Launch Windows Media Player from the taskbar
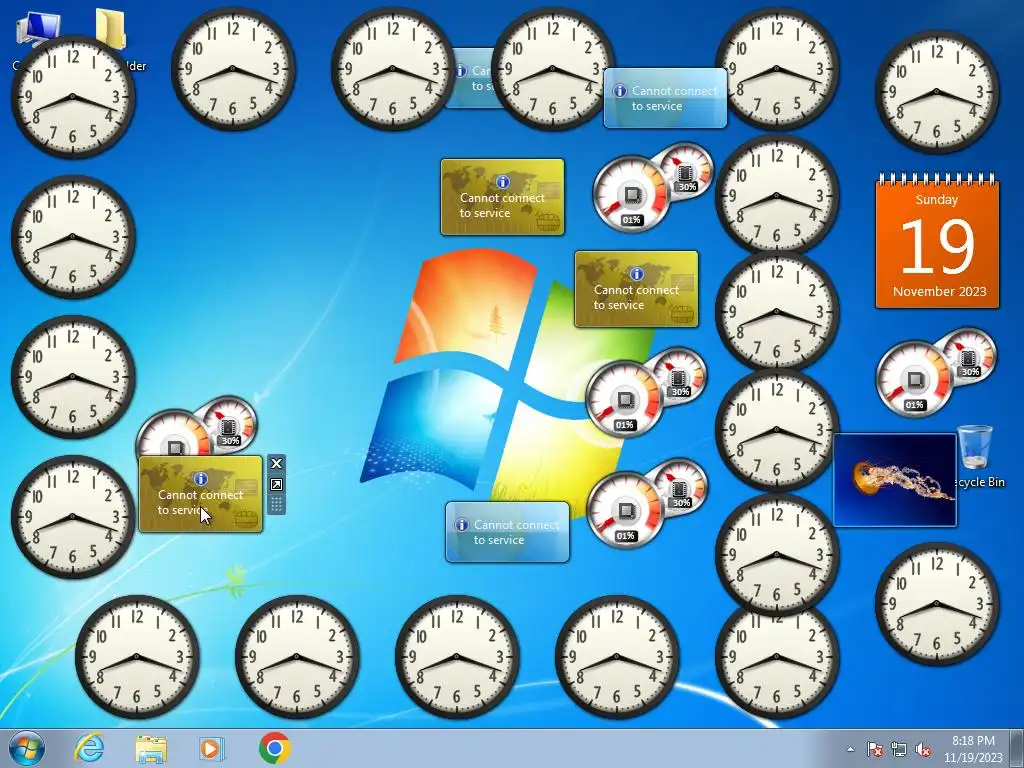The height and width of the screenshot is (768, 1024). pyautogui.click(x=212, y=748)
